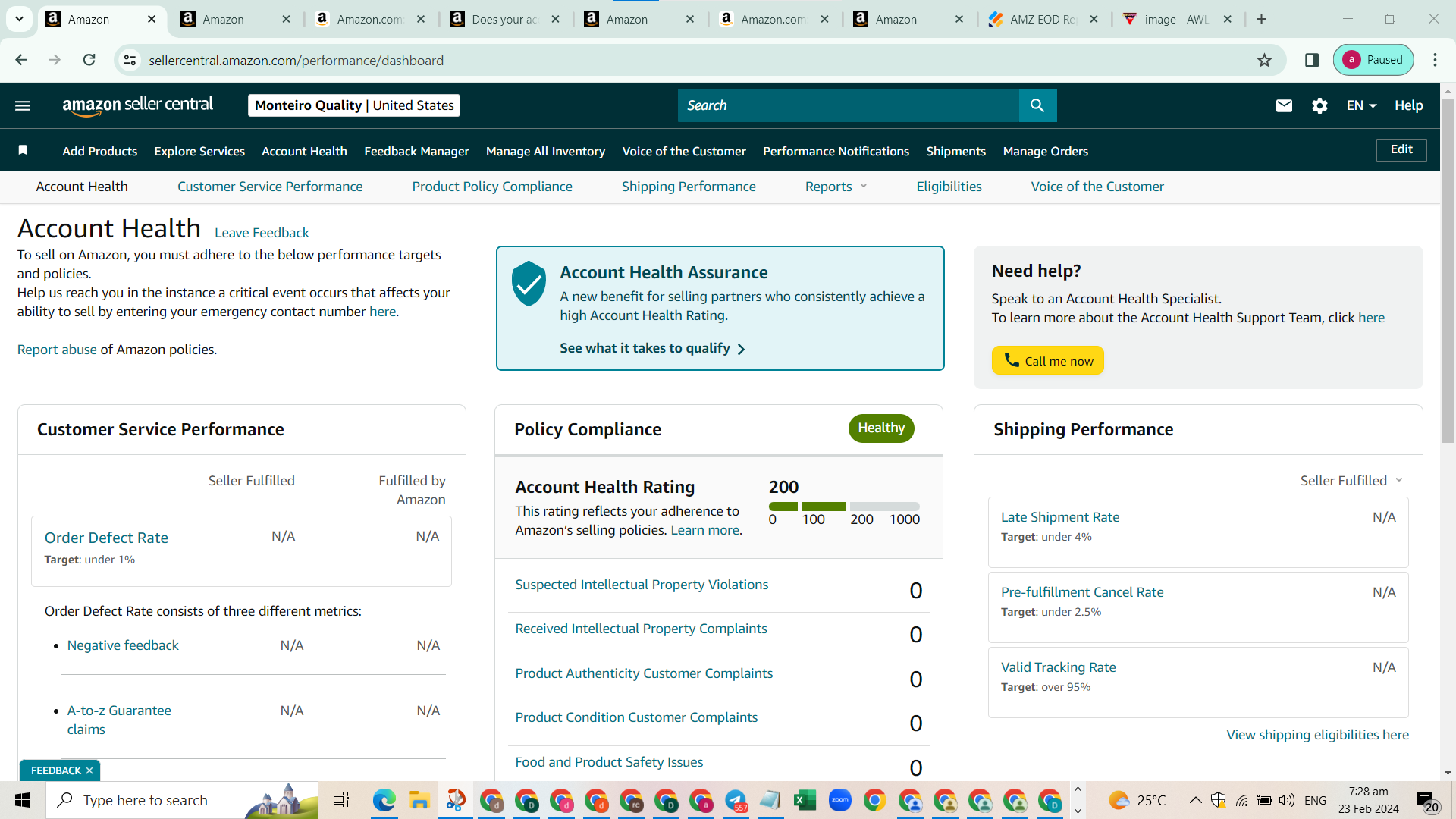
Task: Open Windows Start menu
Action: (x=23, y=800)
